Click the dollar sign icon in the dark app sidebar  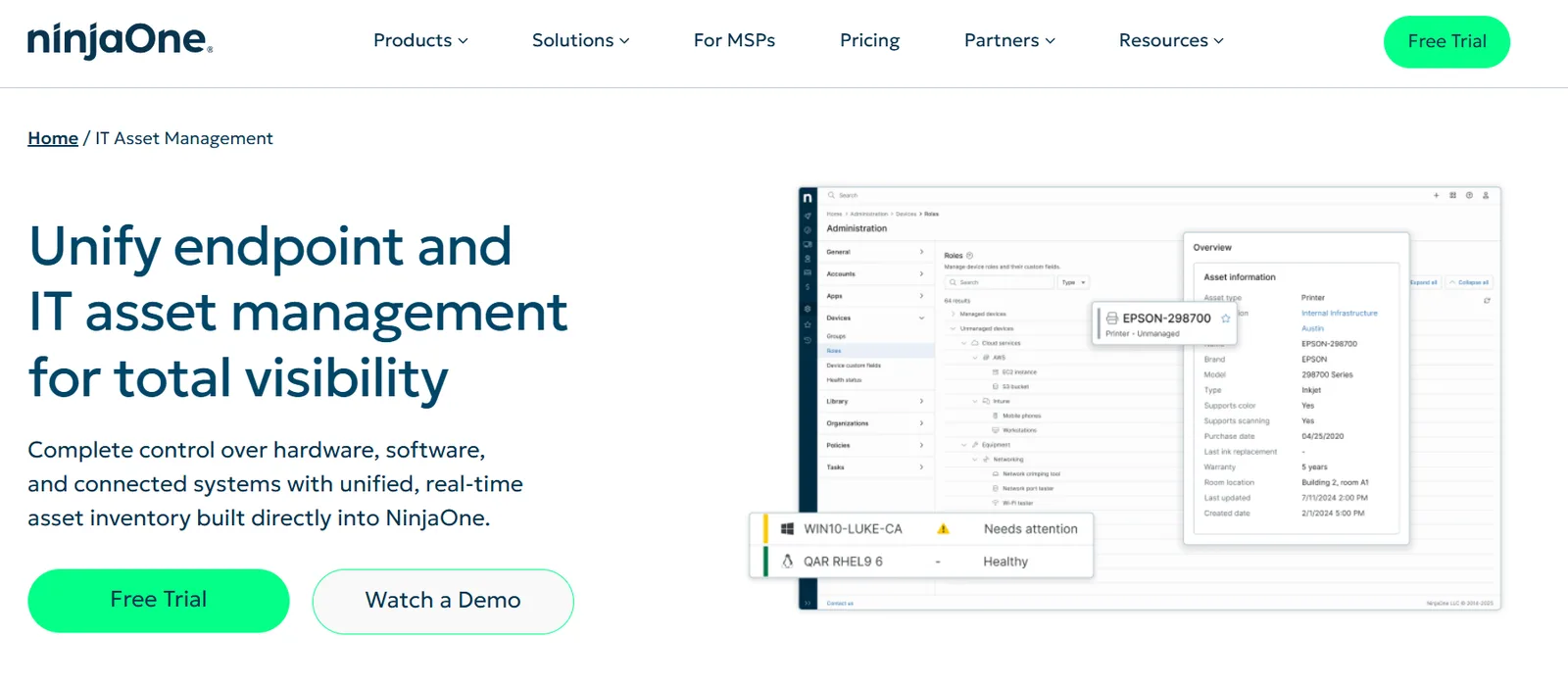pyautogui.click(x=808, y=287)
